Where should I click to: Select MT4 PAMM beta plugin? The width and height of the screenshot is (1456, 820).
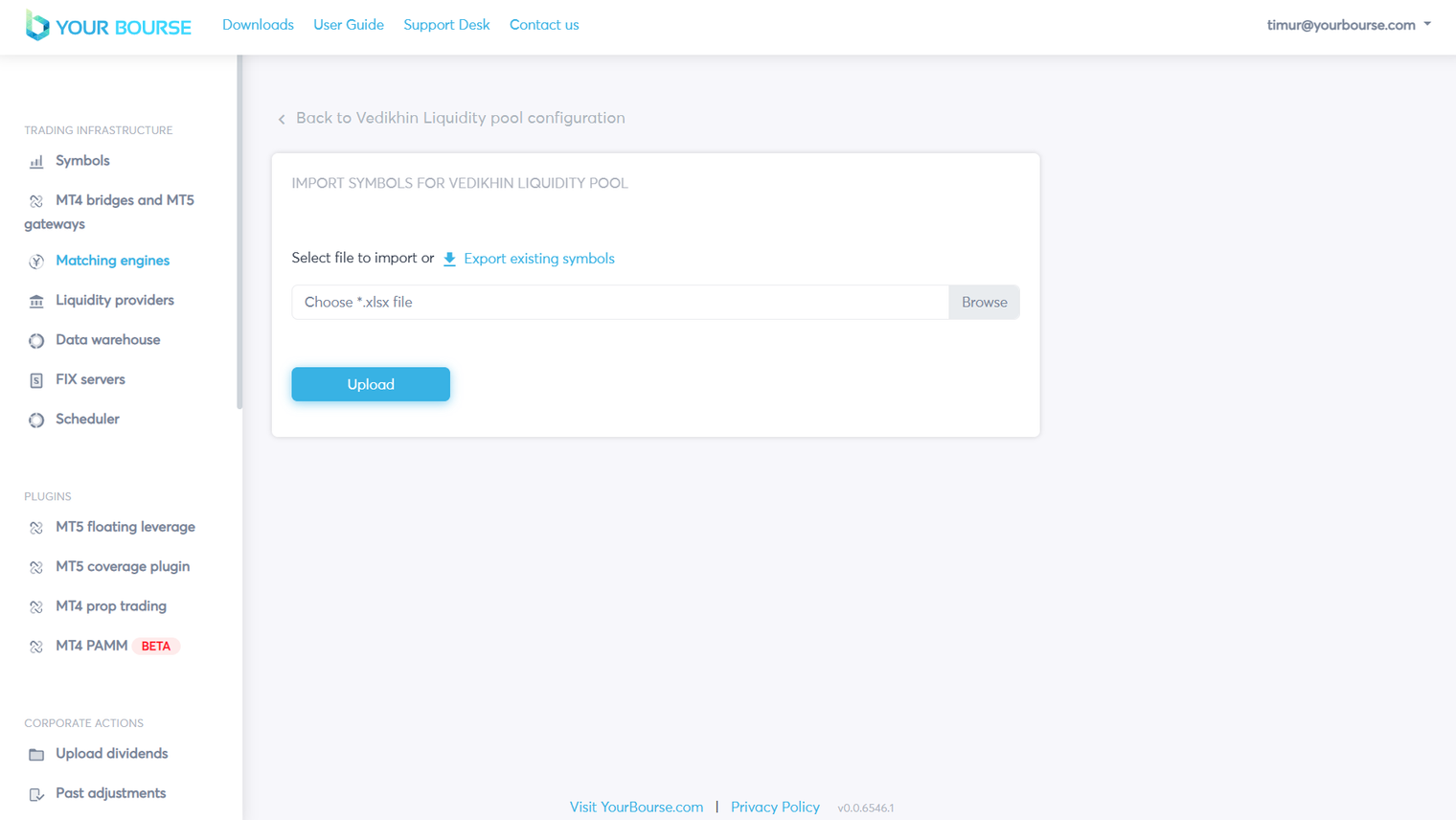click(92, 646)
